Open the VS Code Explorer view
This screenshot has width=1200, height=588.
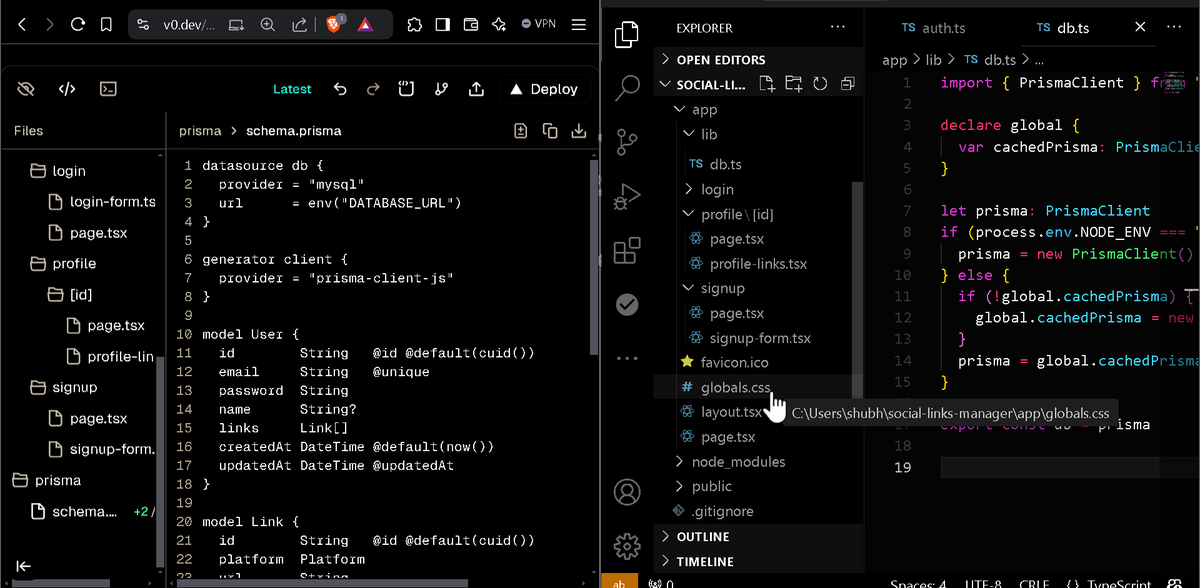[627, 35]
